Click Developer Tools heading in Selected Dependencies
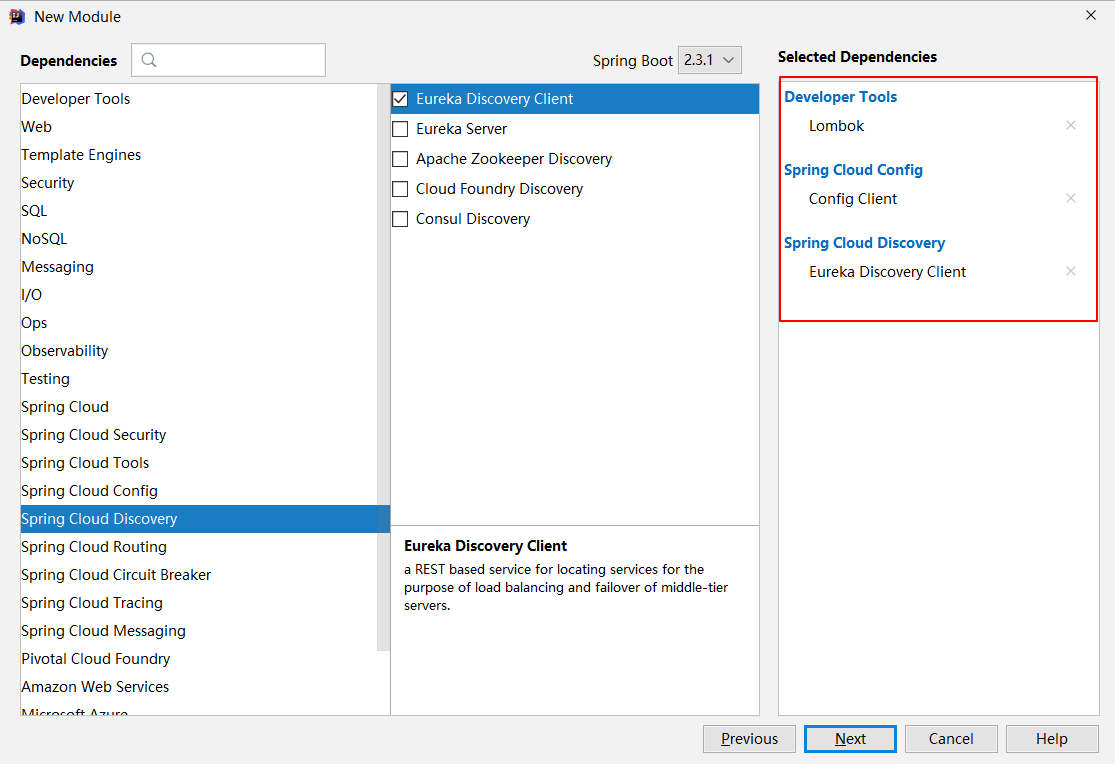Viewport: 1115px width, 764px height. pyautogui.click(x=841, y=97)
